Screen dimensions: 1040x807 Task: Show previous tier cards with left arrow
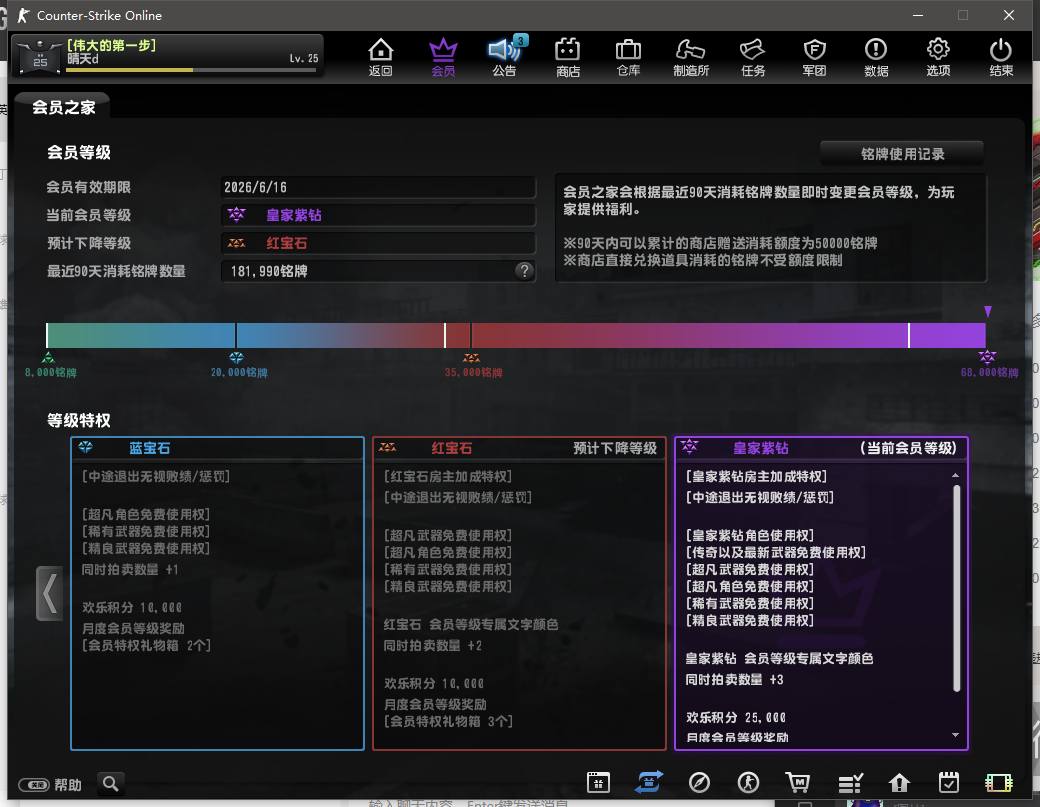pyautogui.click(x=49, y=593)
